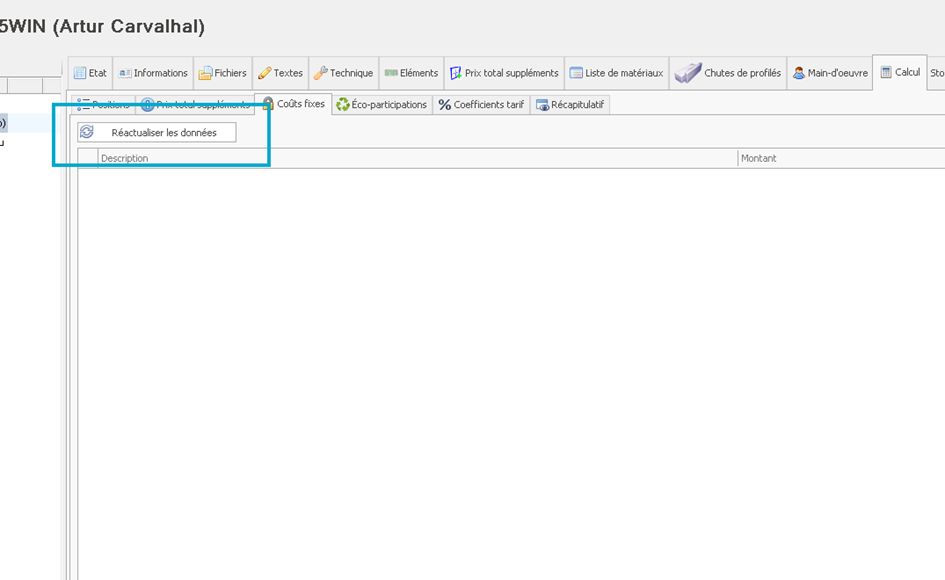
Task: Open Fichiers folder icon tab
Action: (222, 73)
